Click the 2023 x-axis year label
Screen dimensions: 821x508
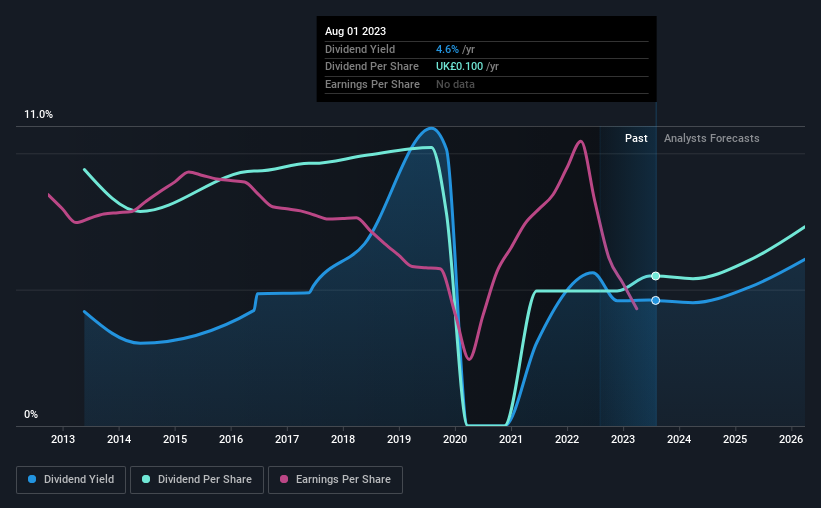coord(623,439)
